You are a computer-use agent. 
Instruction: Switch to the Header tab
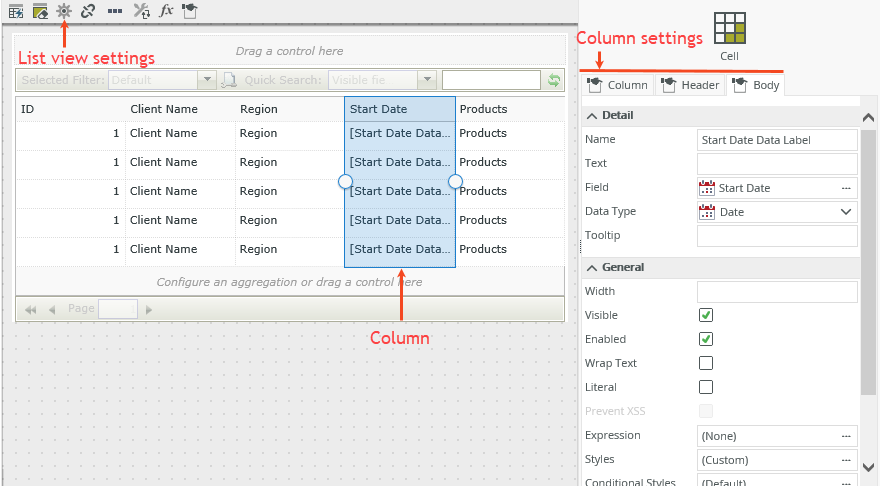point(691,85)
